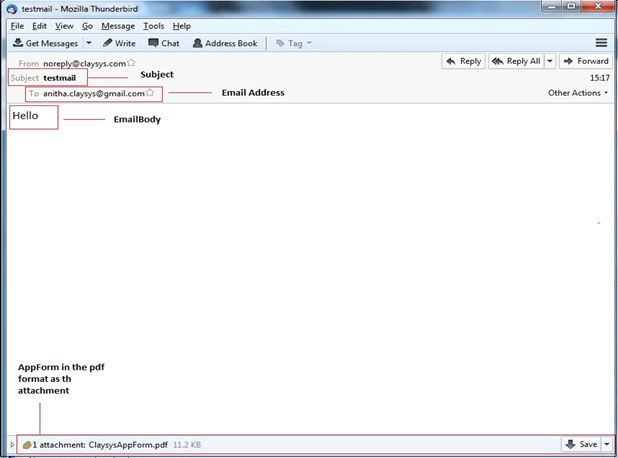Open the Tools menu

(x=153, y=26)
